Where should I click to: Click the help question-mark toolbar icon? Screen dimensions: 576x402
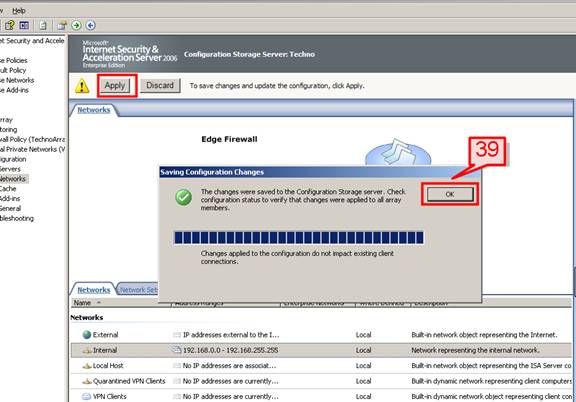click(10, 25)
